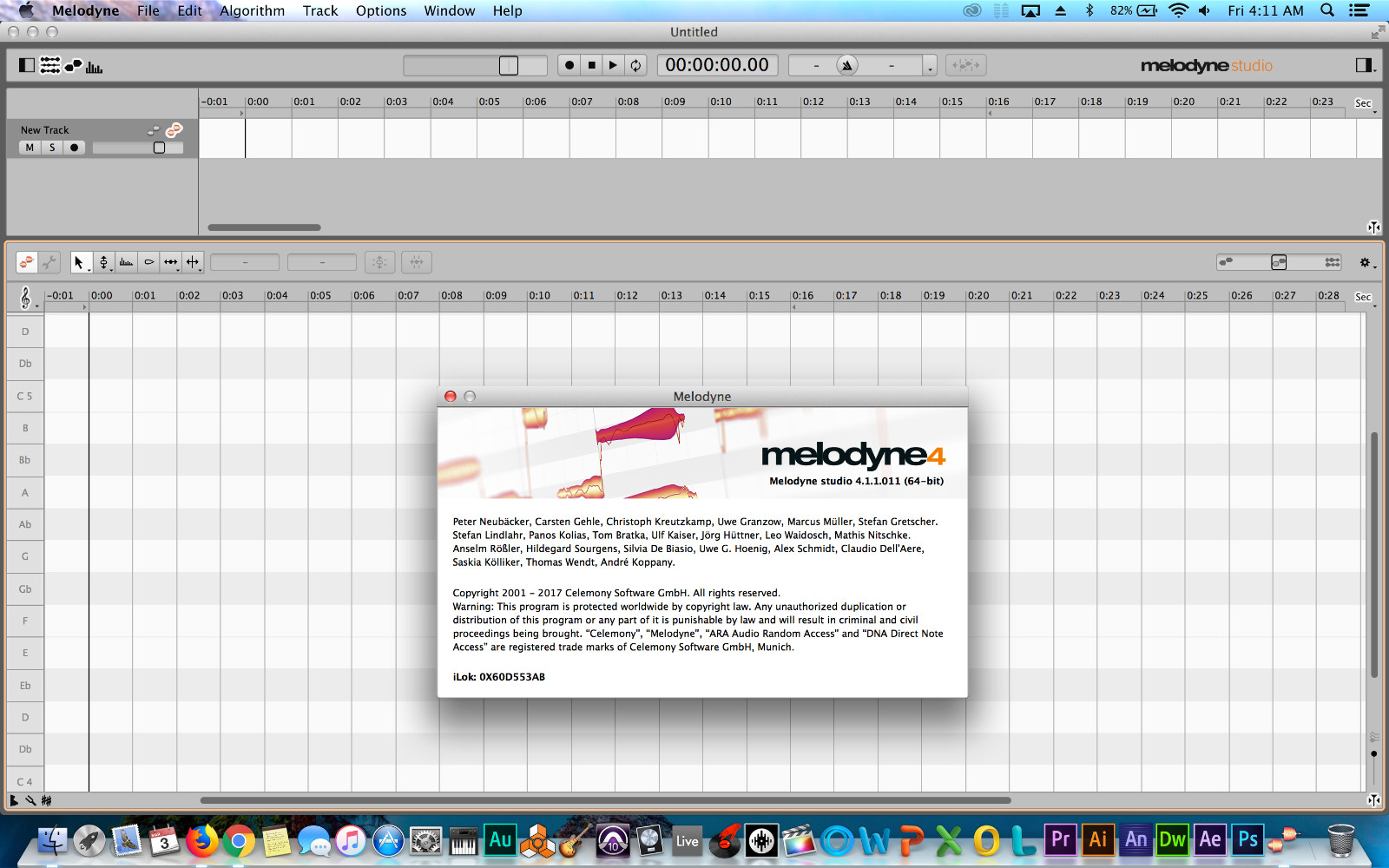Open the Help menu
Viewport: 1389px width, 868px height.
click(508, 10)
